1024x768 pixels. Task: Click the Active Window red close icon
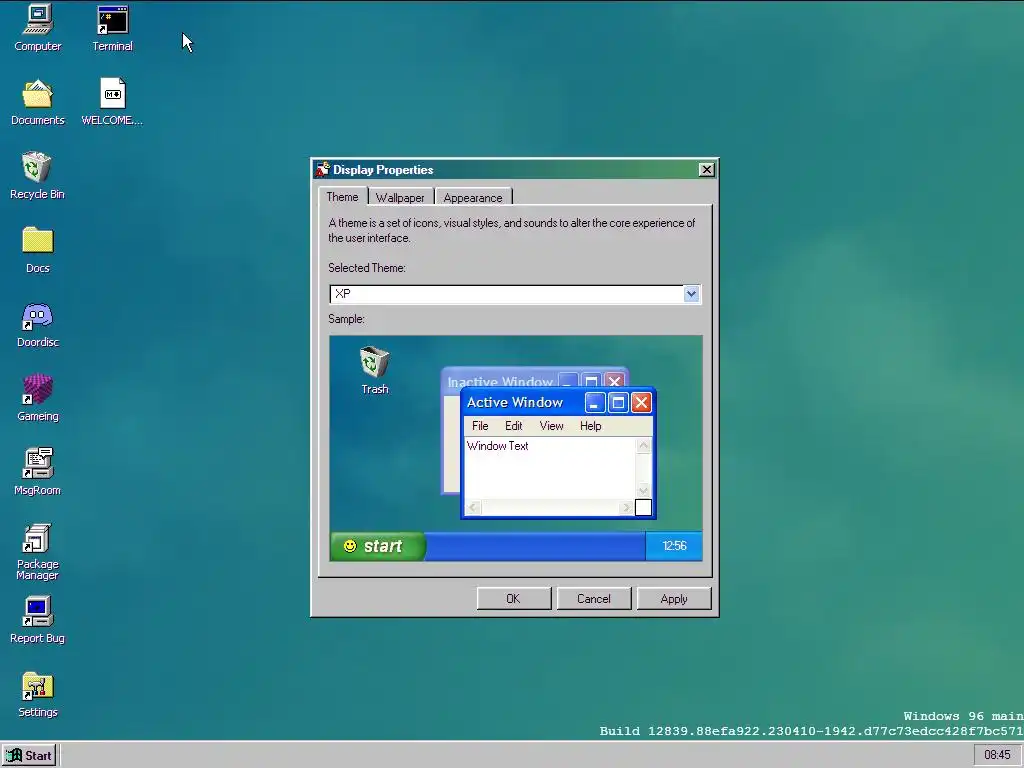[641, 402]
